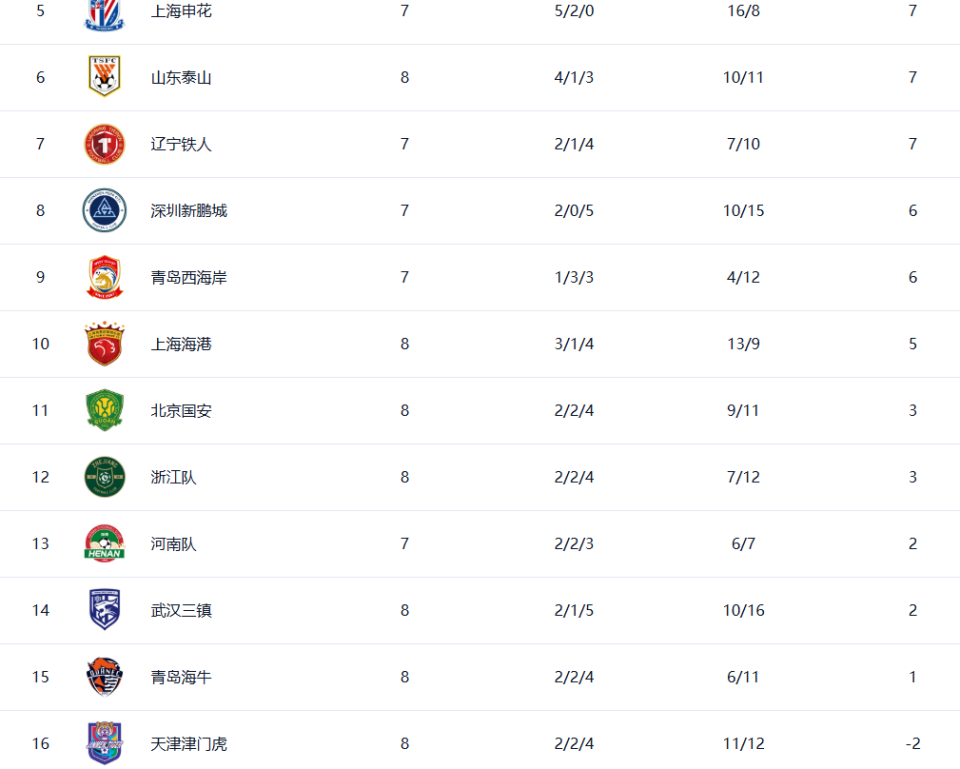The width and height of the screenshot is (960, 769).
Task: Click the Shandong Taishan TSFC crest
Action: (x=104, y=77)
